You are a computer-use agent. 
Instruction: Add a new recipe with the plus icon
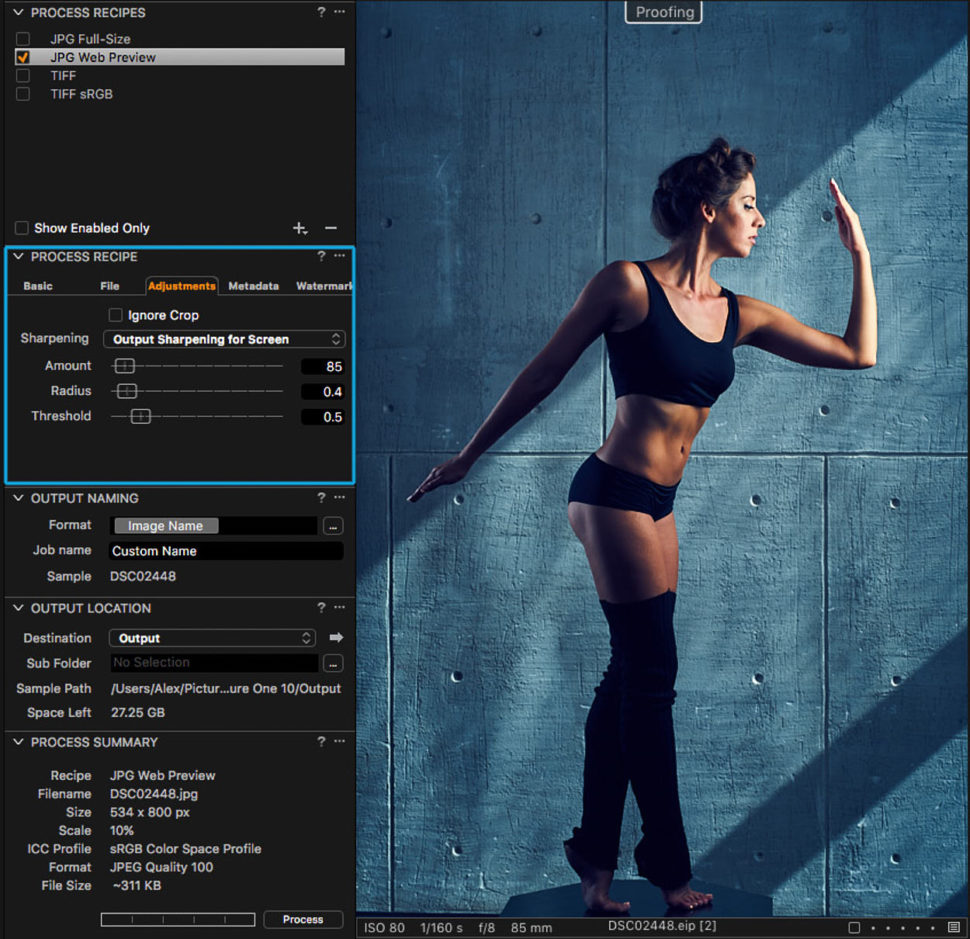point(301,228)
